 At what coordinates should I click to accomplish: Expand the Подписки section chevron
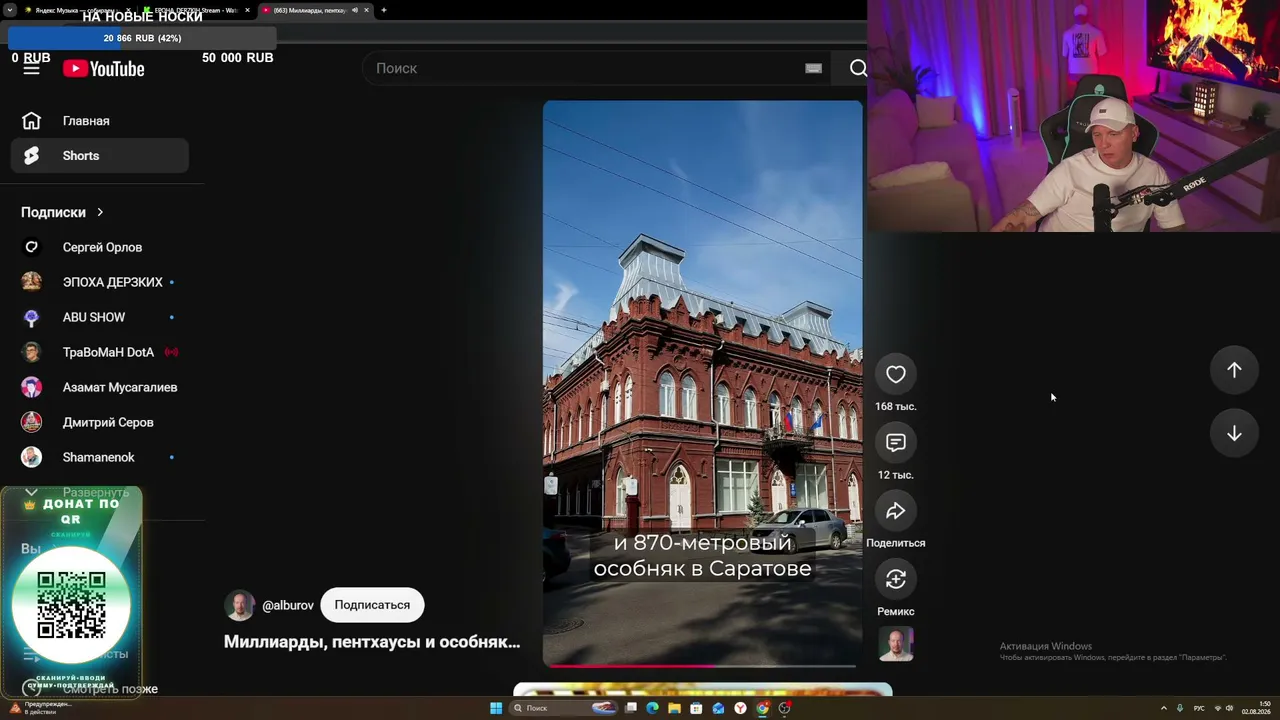[100, 212]
